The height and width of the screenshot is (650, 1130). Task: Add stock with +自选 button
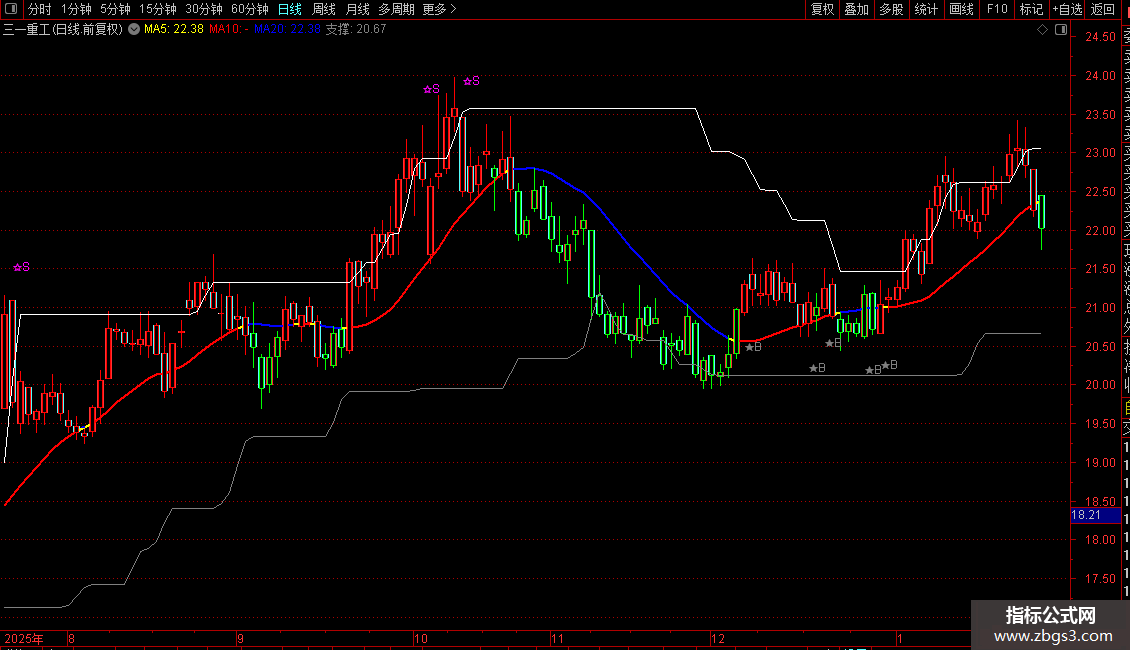[x=1067, y=9]
